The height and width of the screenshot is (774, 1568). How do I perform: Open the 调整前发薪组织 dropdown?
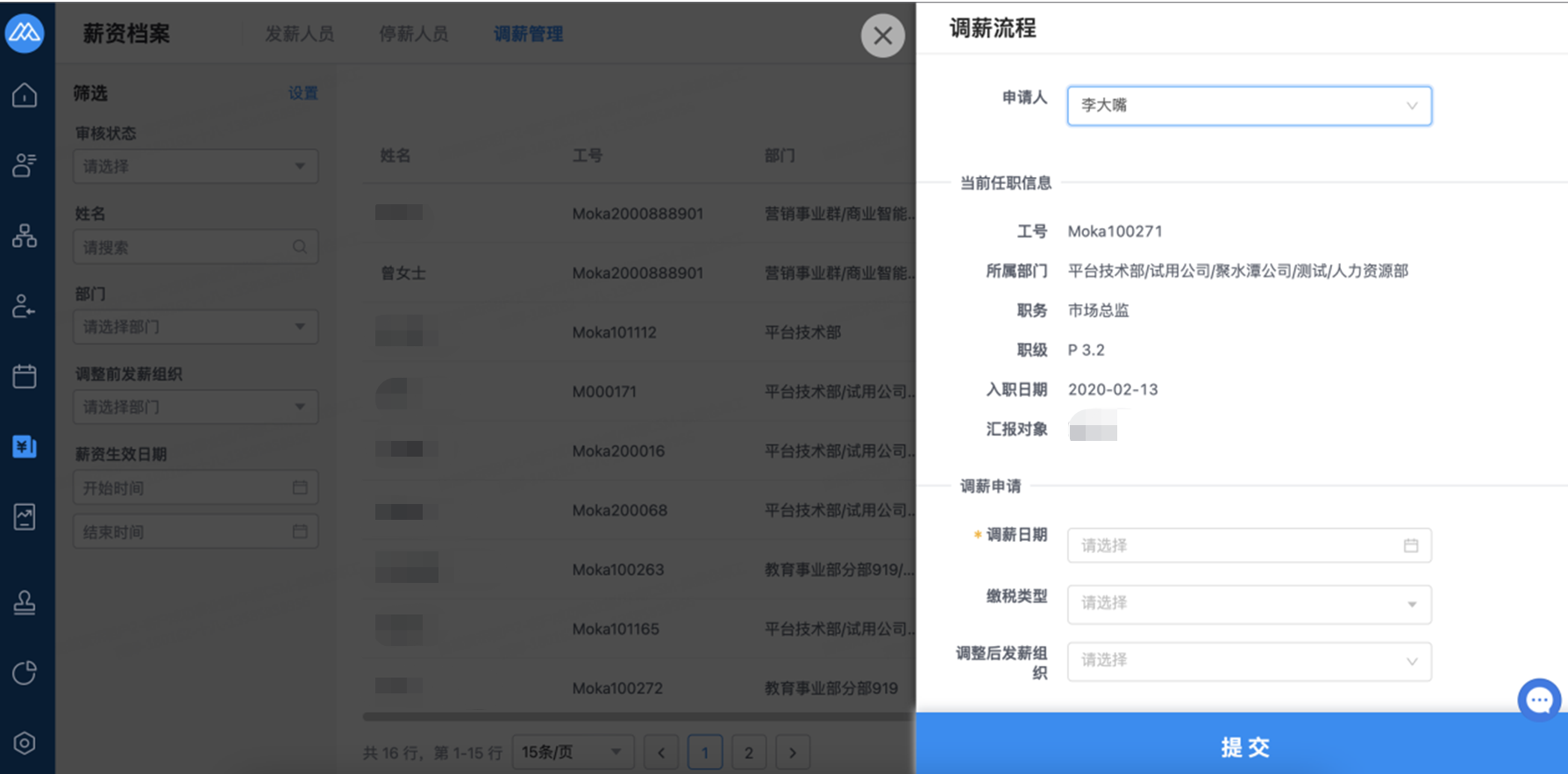click(196, 407)
